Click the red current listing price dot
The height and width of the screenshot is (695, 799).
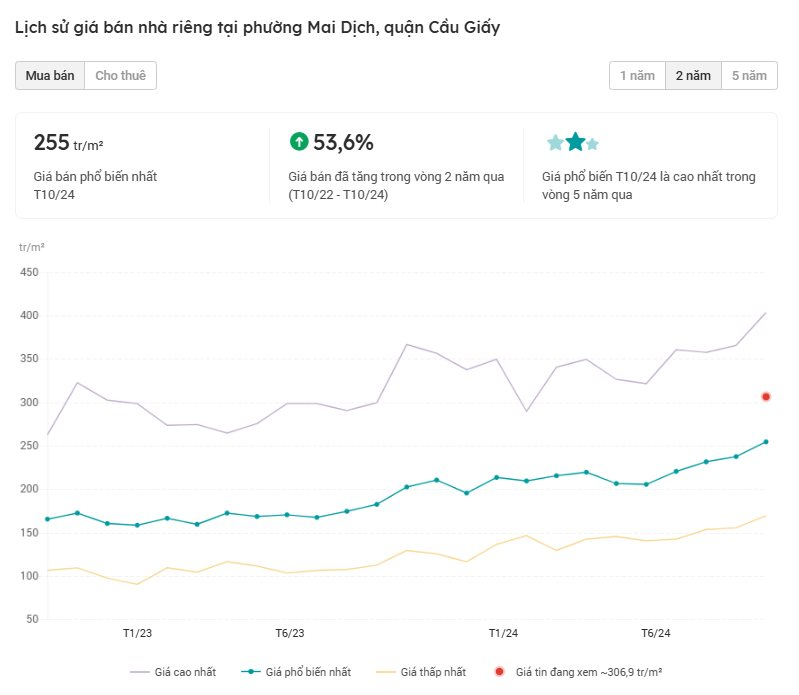pos(766,397)
